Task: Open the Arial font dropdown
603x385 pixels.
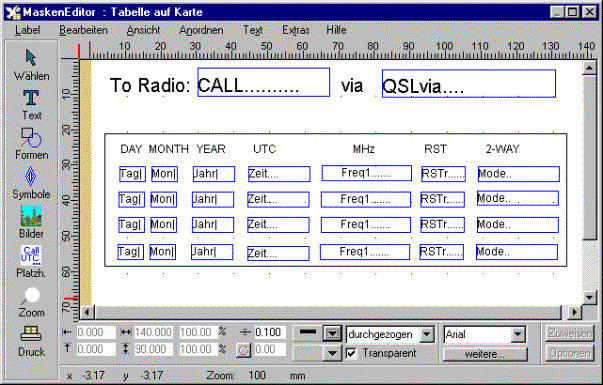Action: (x=518, y=335)
